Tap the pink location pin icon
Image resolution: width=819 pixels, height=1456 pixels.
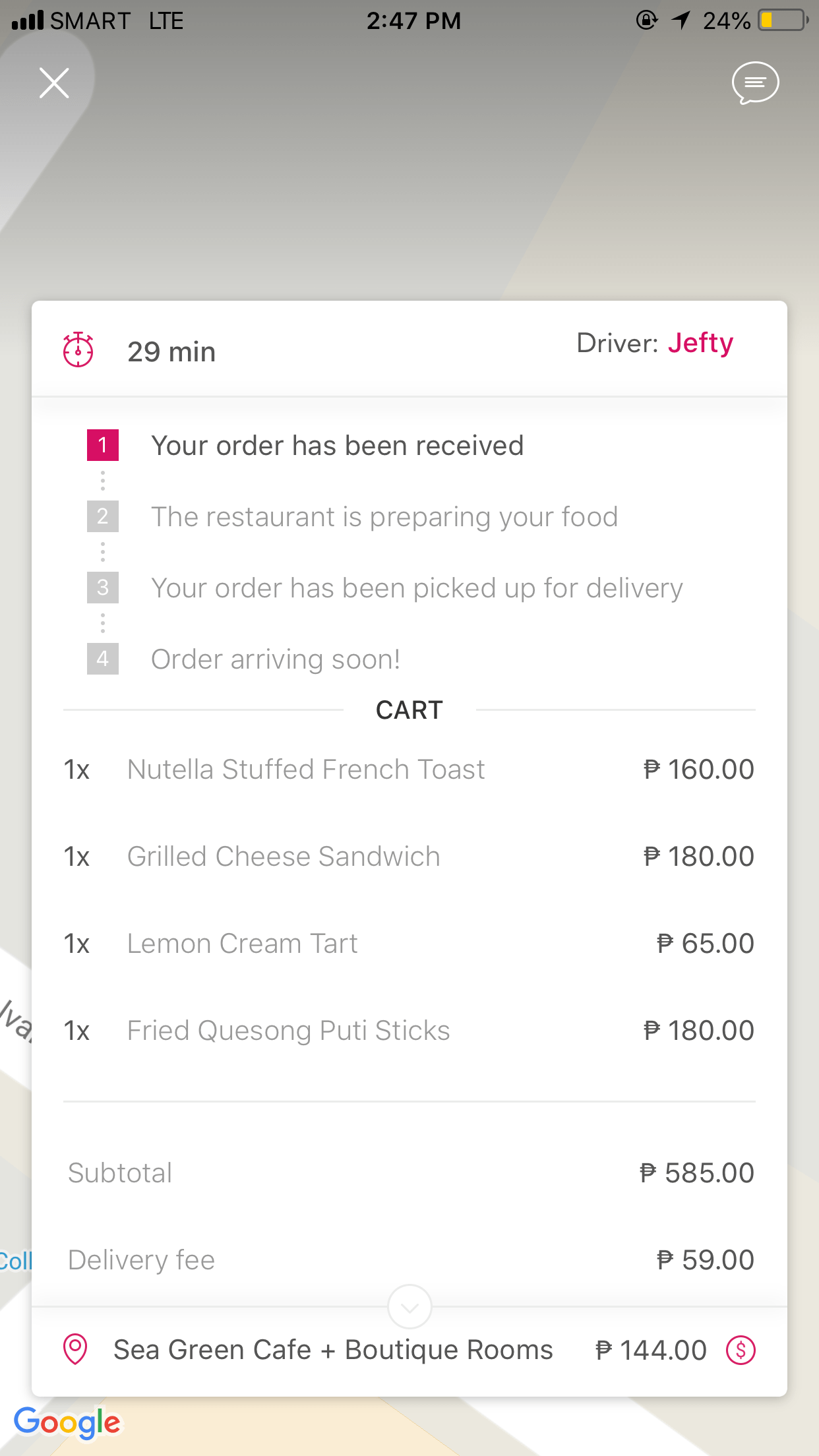click(75, 1349)
